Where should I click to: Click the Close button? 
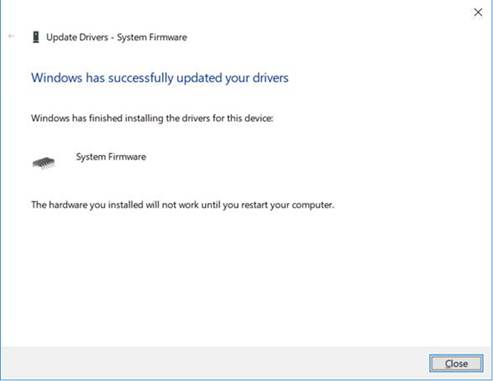coord(456,363)
